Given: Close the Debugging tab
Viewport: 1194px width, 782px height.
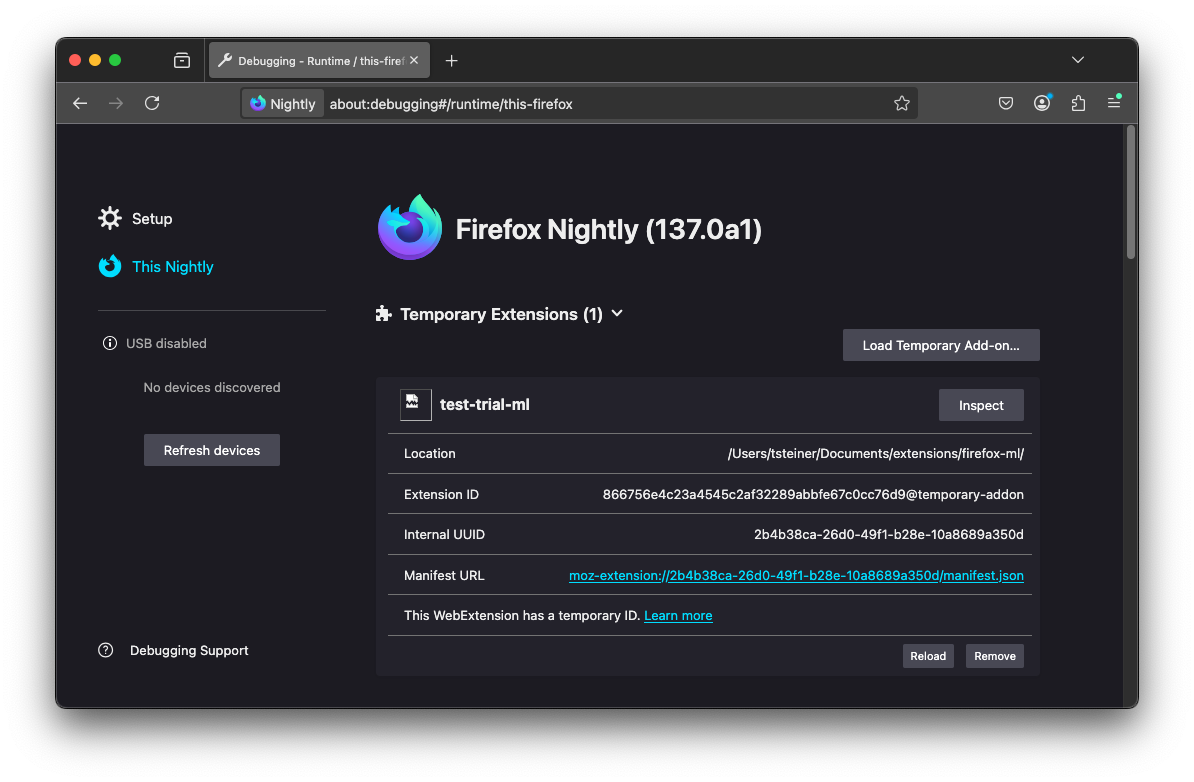Looking at the screenshot, I should click(414, 60).
